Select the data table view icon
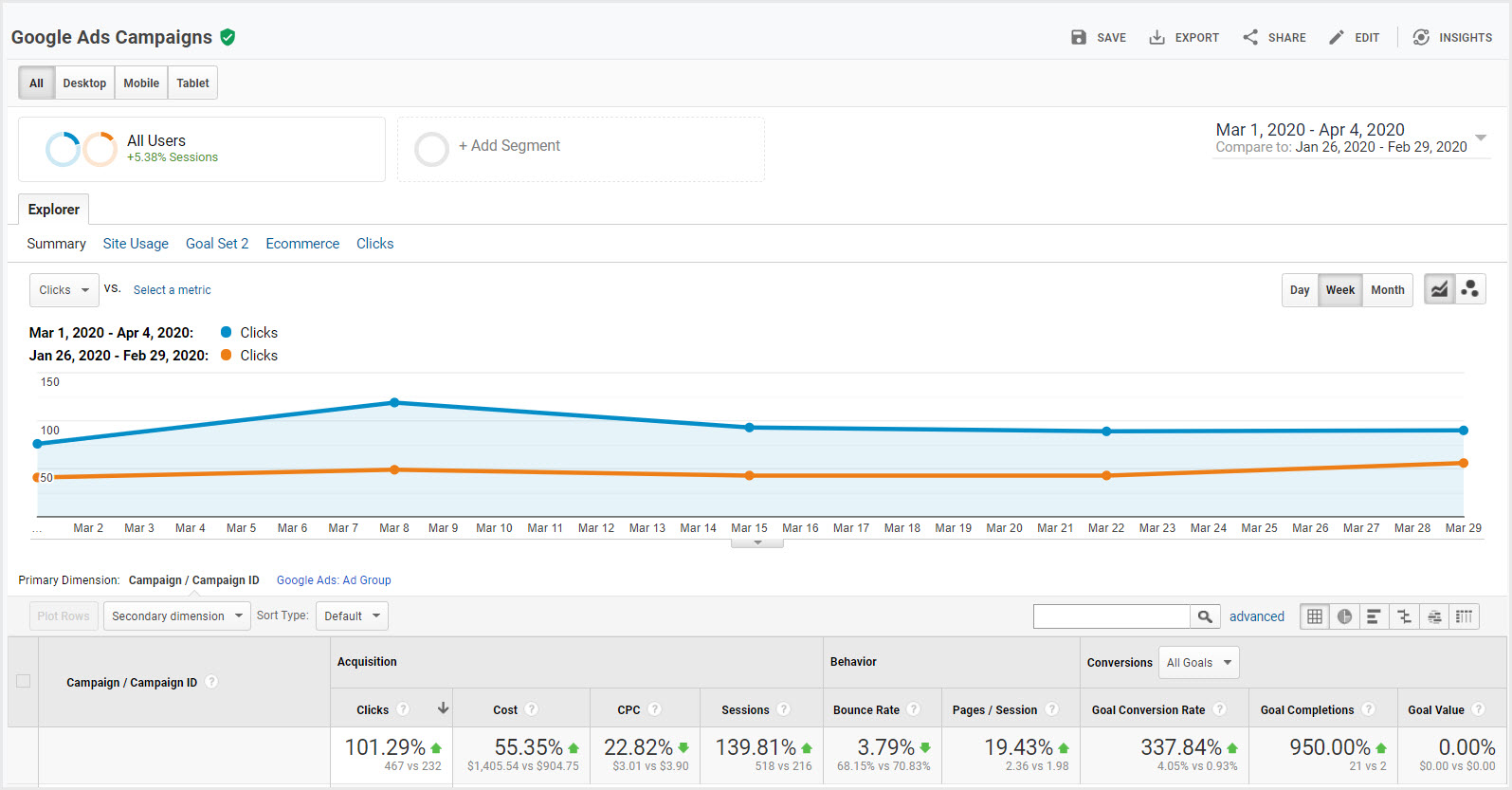 point(1315,616)
